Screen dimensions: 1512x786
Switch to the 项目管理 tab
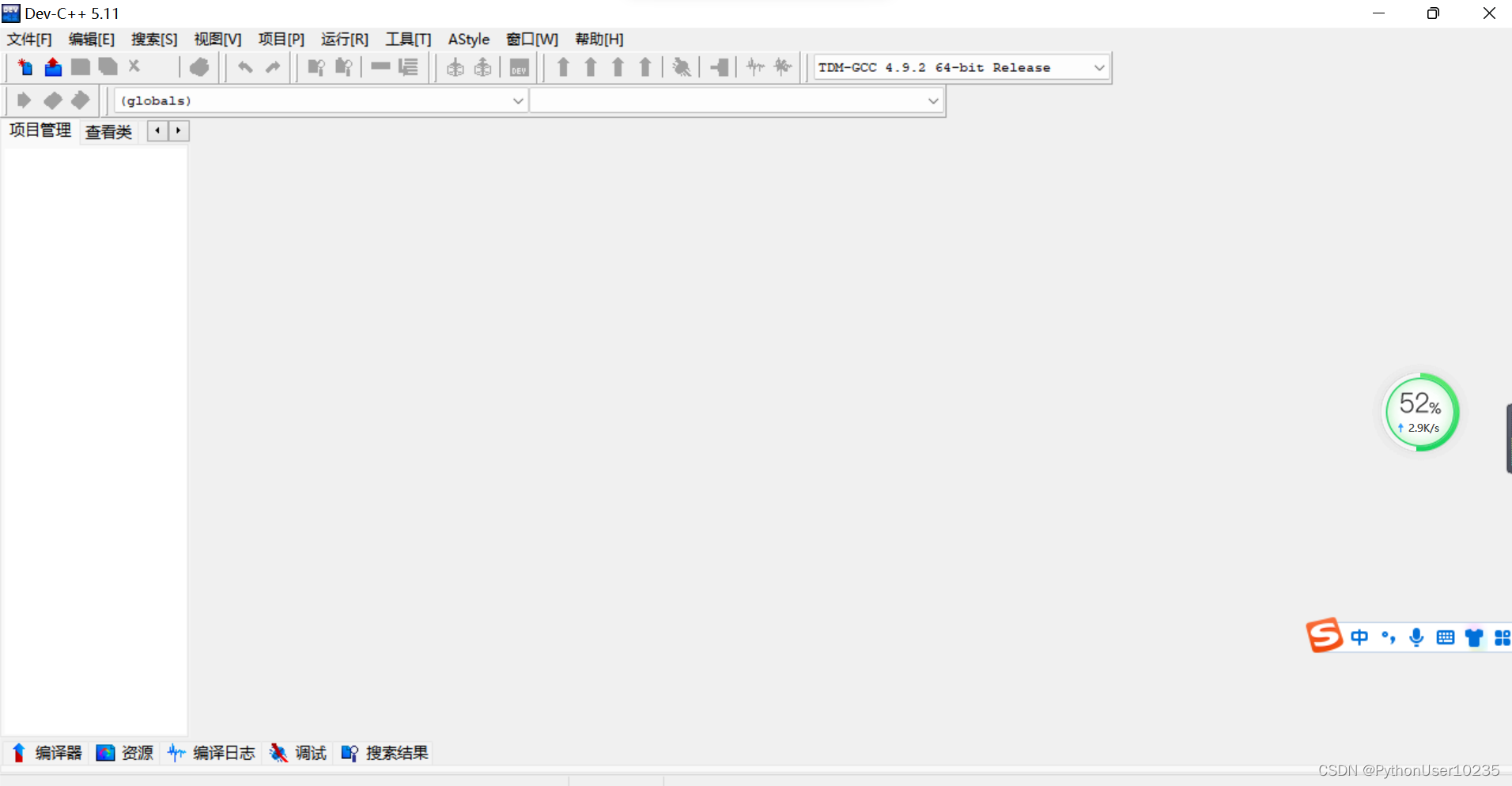tap(40, 130)
